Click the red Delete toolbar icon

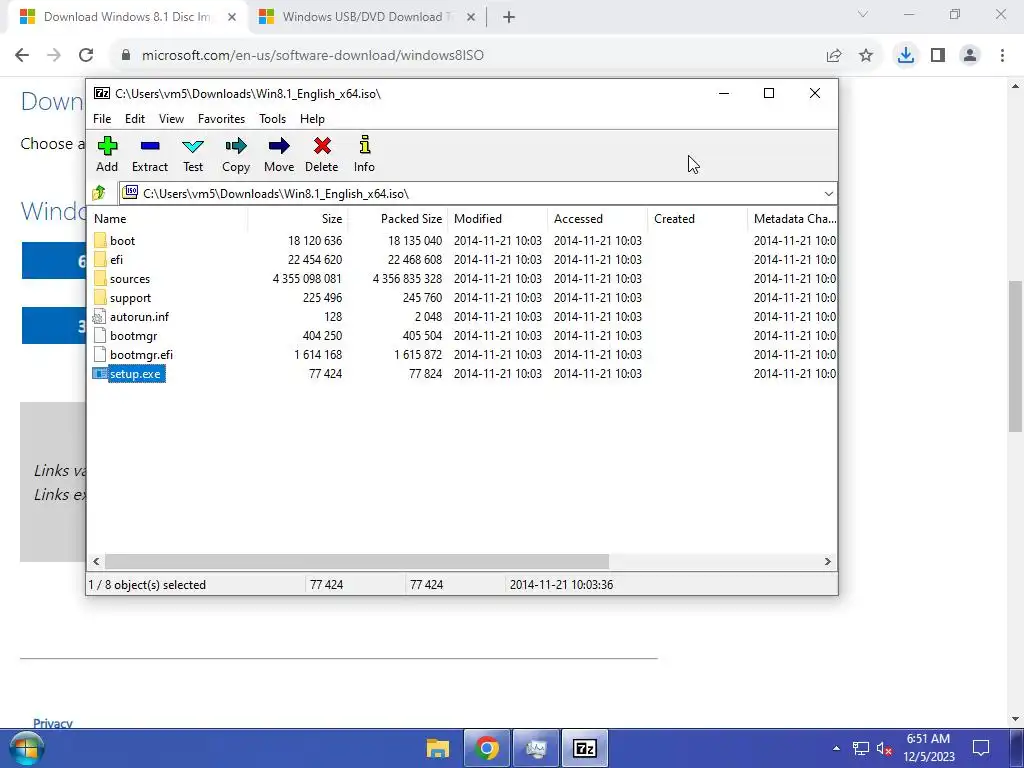[322, 146]
